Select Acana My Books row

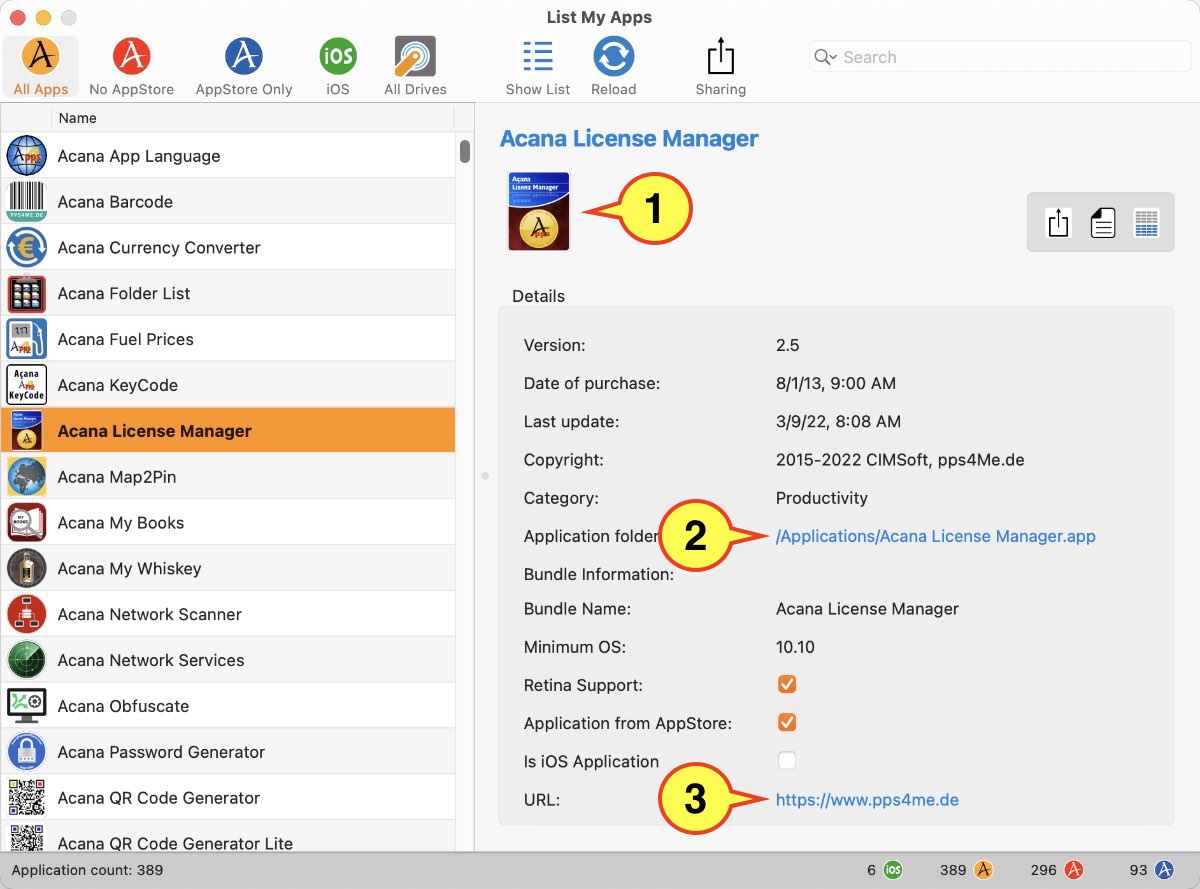(x=228, y=523)
